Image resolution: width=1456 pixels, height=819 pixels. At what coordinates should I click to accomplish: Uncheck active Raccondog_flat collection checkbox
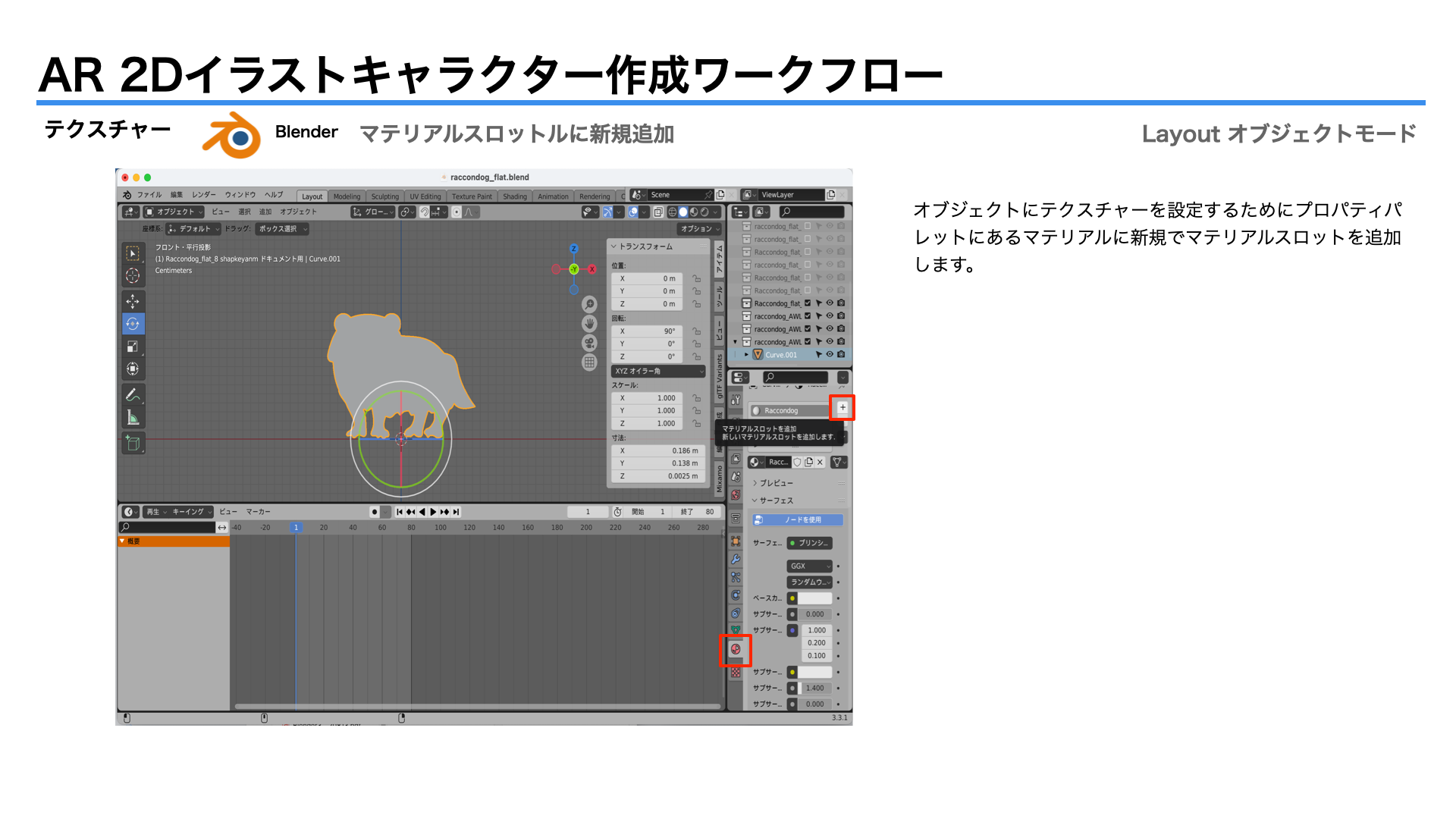tap(808, 303)
